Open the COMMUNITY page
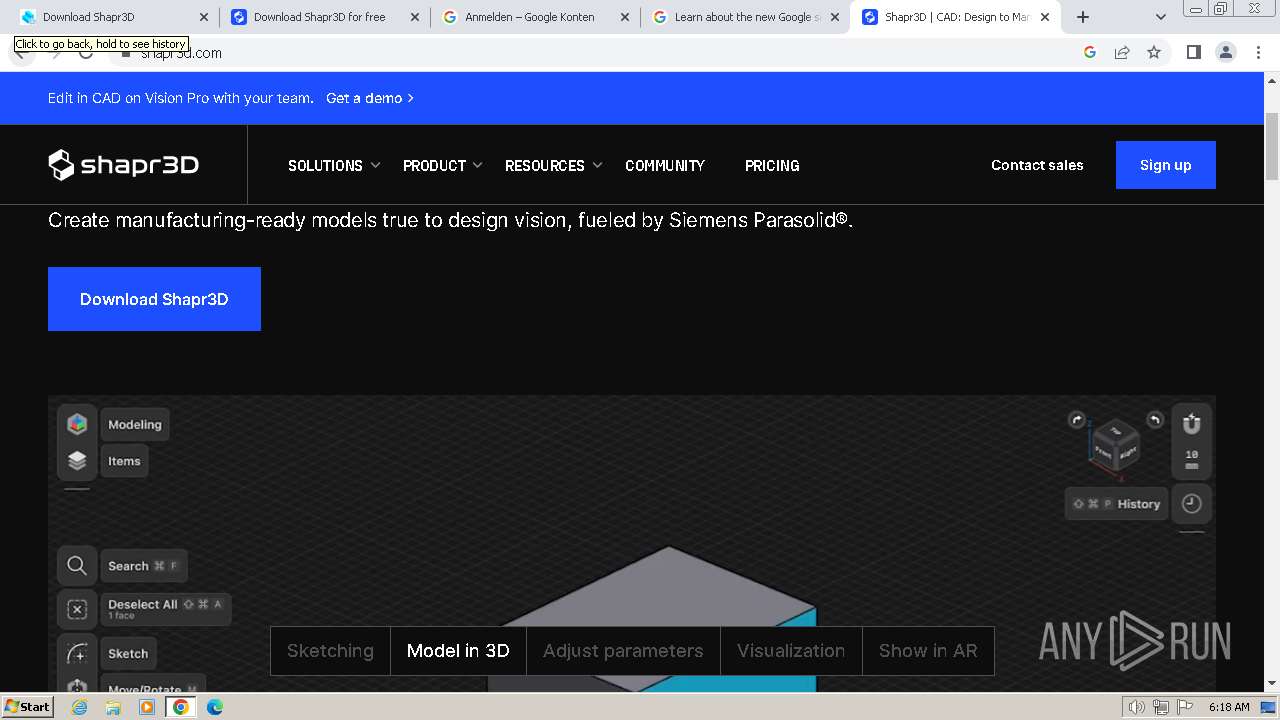Screen dimensions: 1280x720 (665, 165)
